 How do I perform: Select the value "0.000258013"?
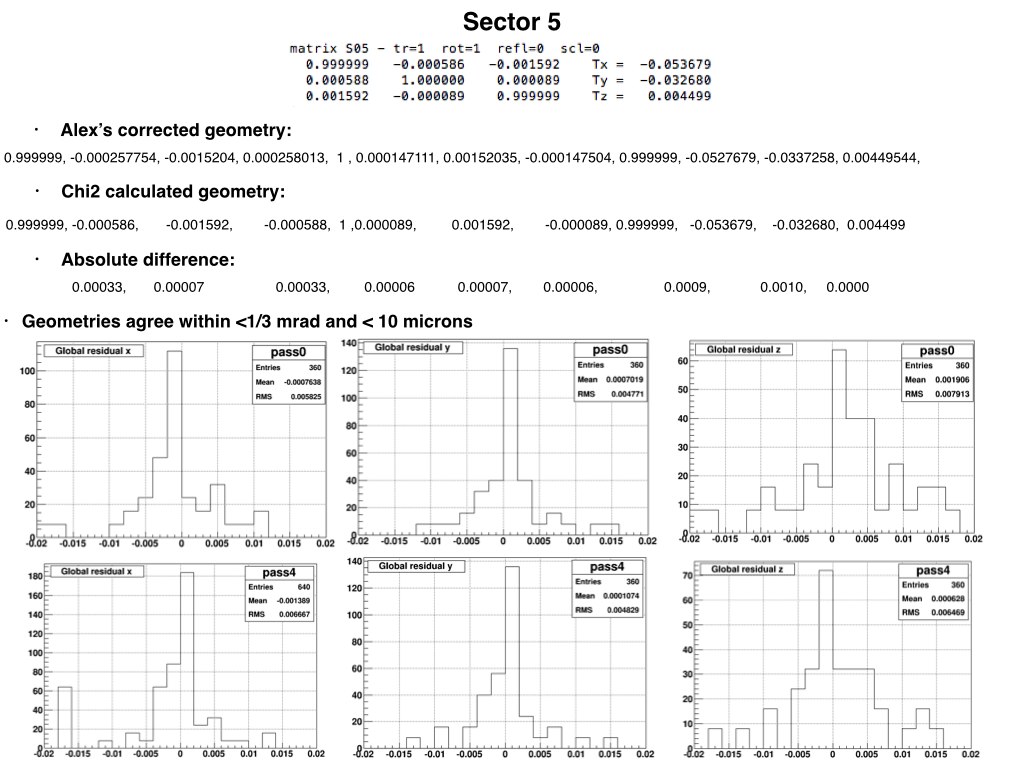coord(284,157)
